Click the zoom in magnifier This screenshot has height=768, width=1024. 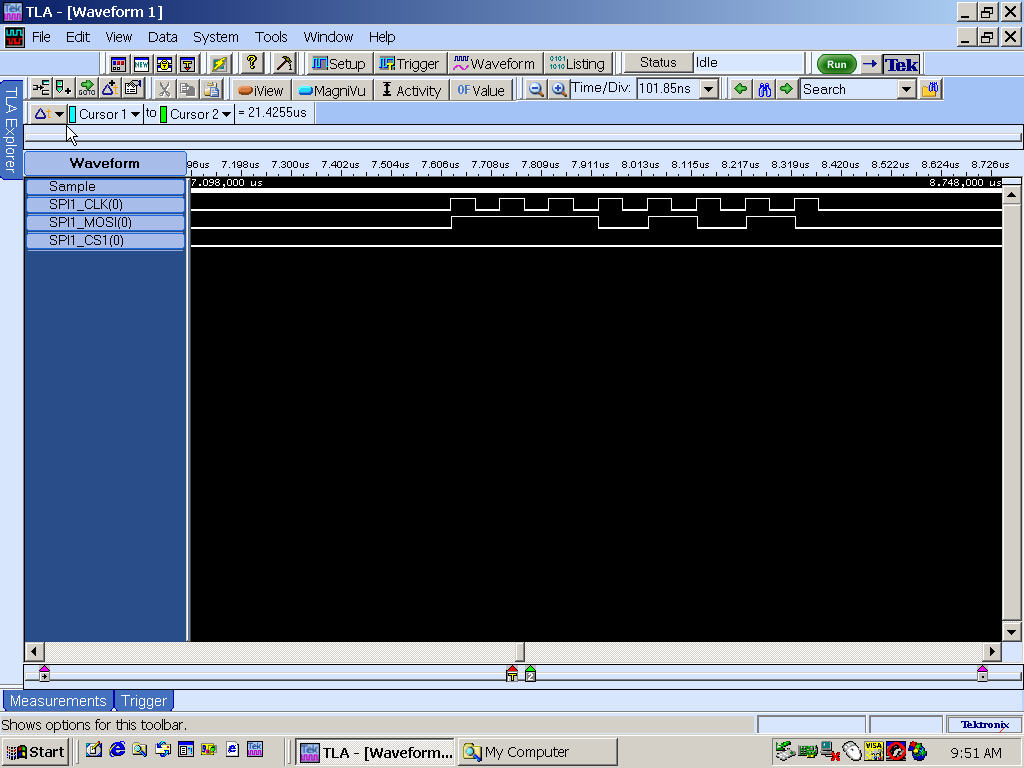(558, 89)
